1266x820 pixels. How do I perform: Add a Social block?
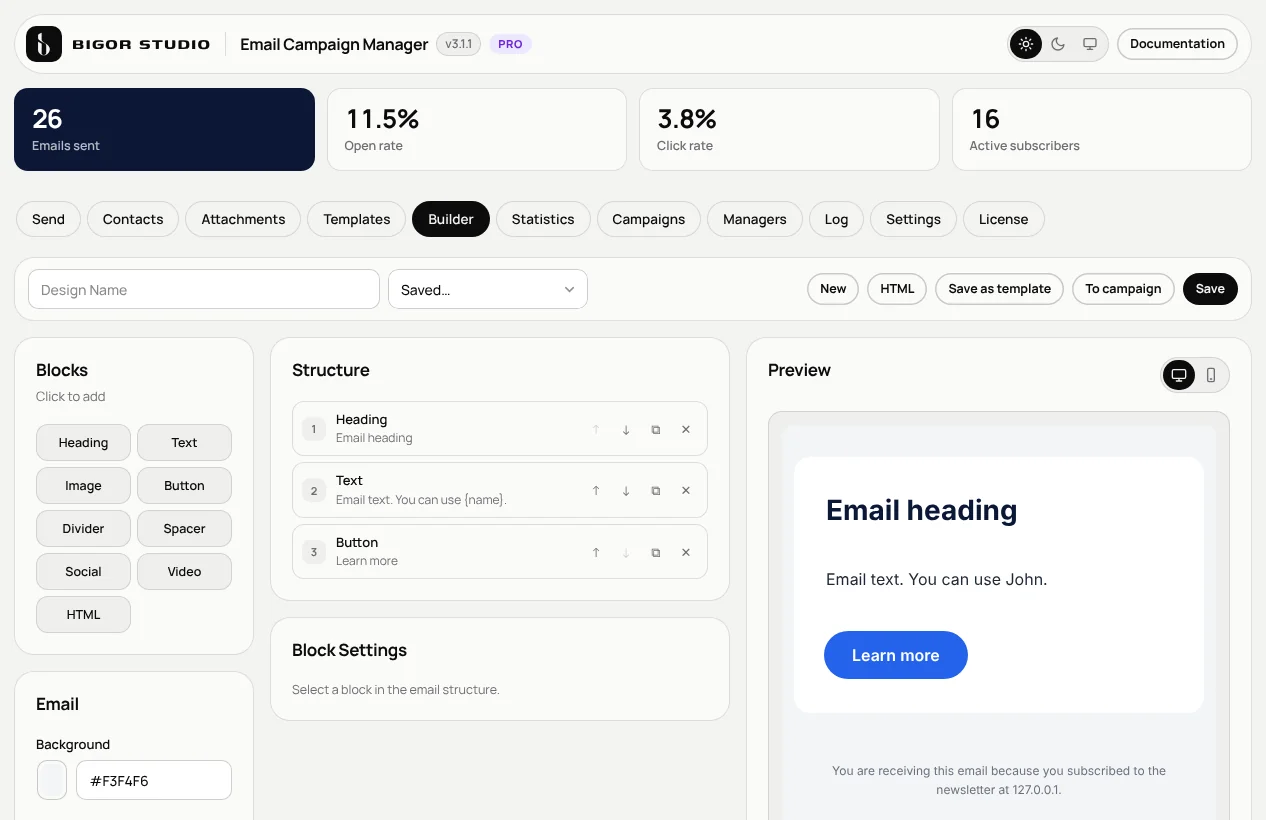pos(83,571)
